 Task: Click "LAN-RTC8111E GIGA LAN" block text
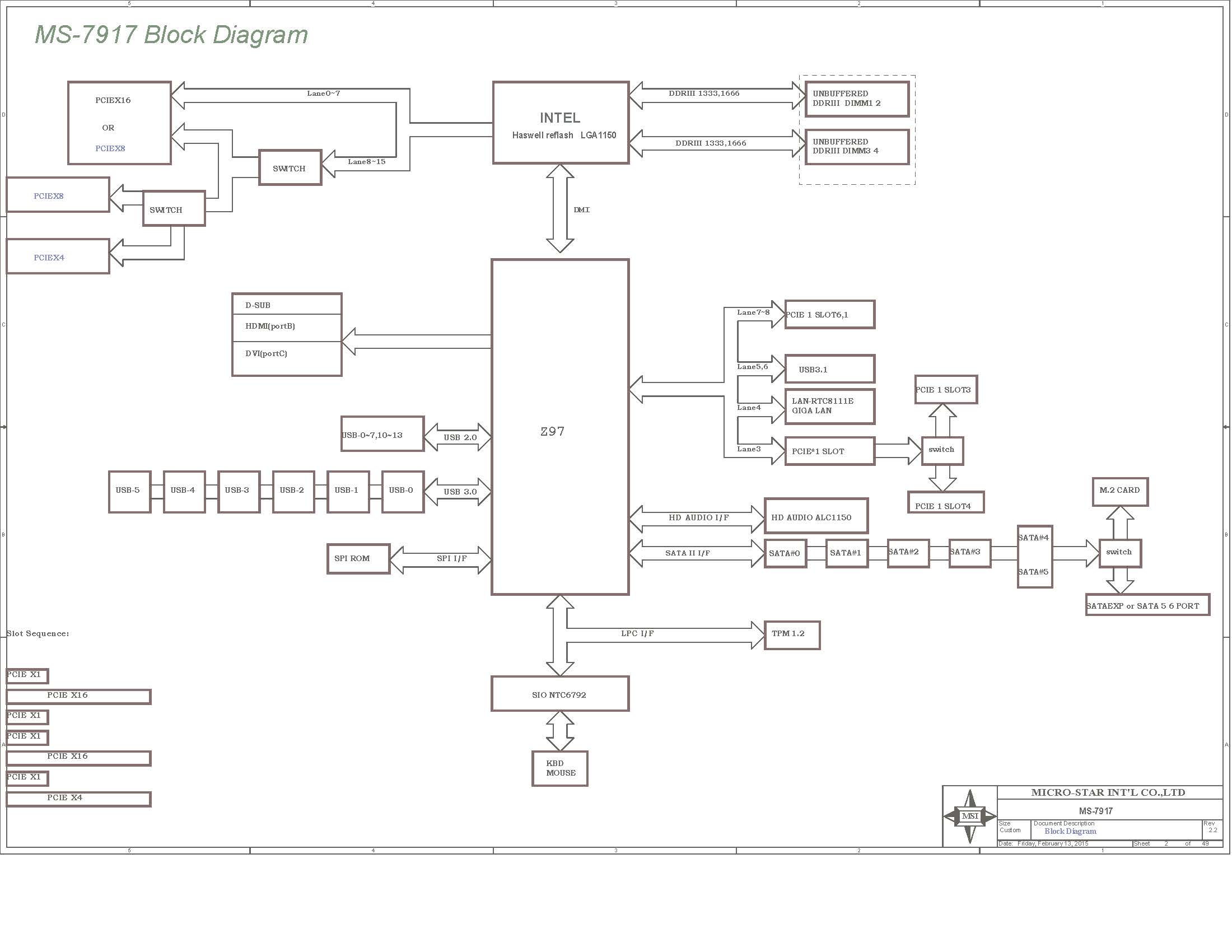(823, 406)
